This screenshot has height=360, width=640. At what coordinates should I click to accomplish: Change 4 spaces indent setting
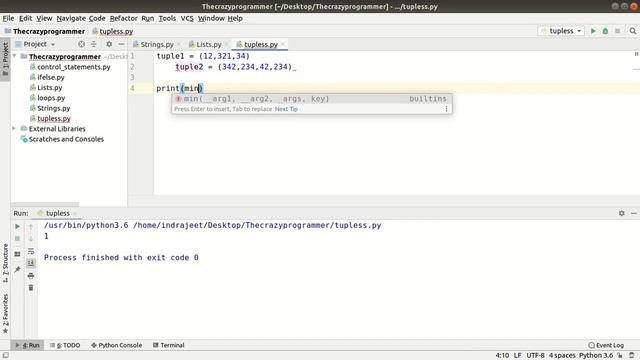click(x=562, y=356)
